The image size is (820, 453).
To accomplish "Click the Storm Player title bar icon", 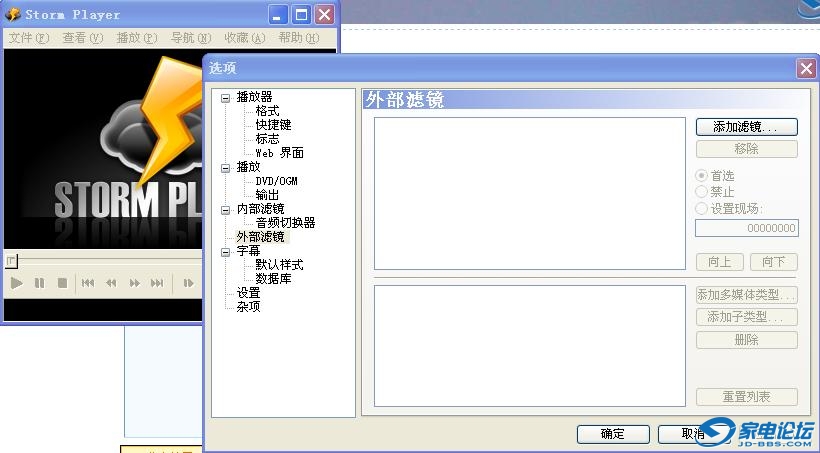I will point(13,15).
